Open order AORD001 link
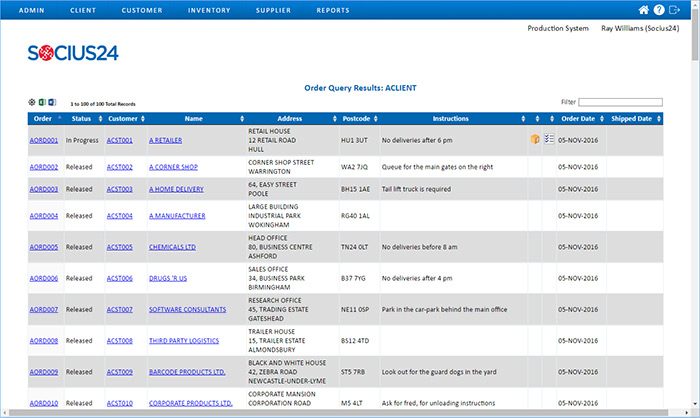Viewport: 700px width, 418px height. (44, 140)
